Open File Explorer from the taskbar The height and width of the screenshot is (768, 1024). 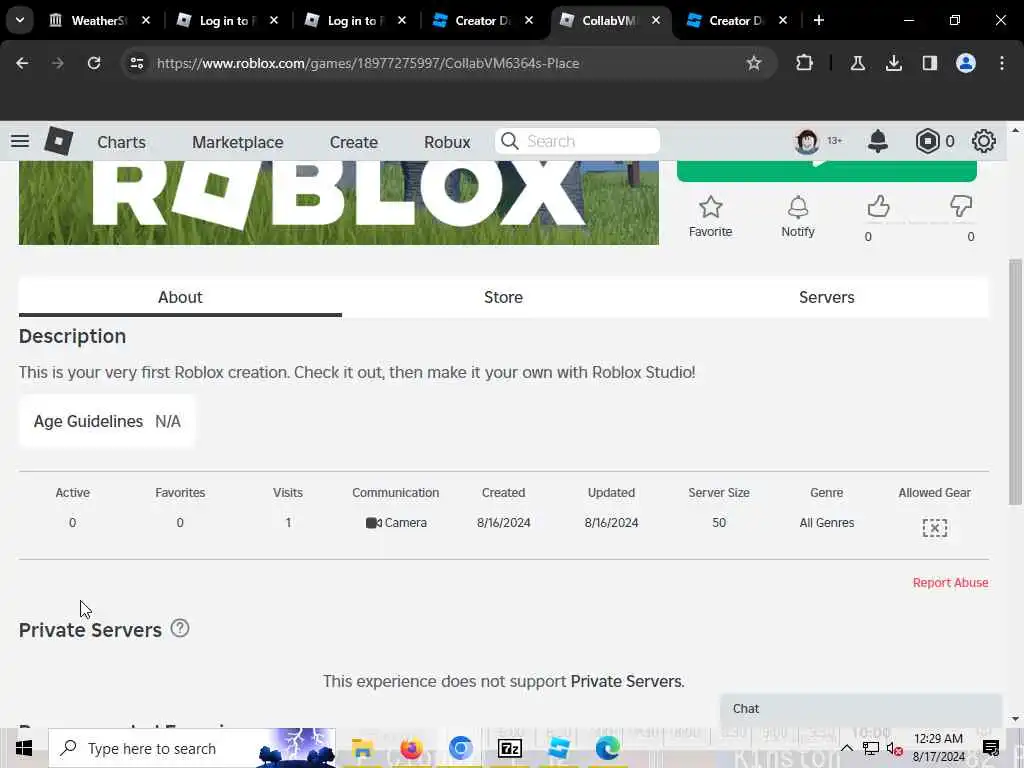click(x=362, y=748)
